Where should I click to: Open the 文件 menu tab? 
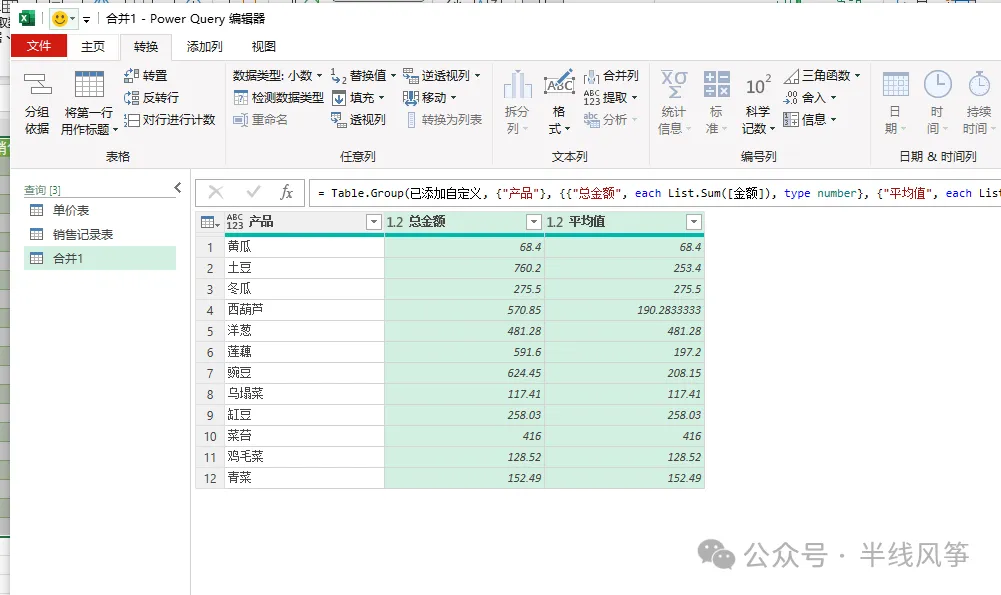[39, 46]
